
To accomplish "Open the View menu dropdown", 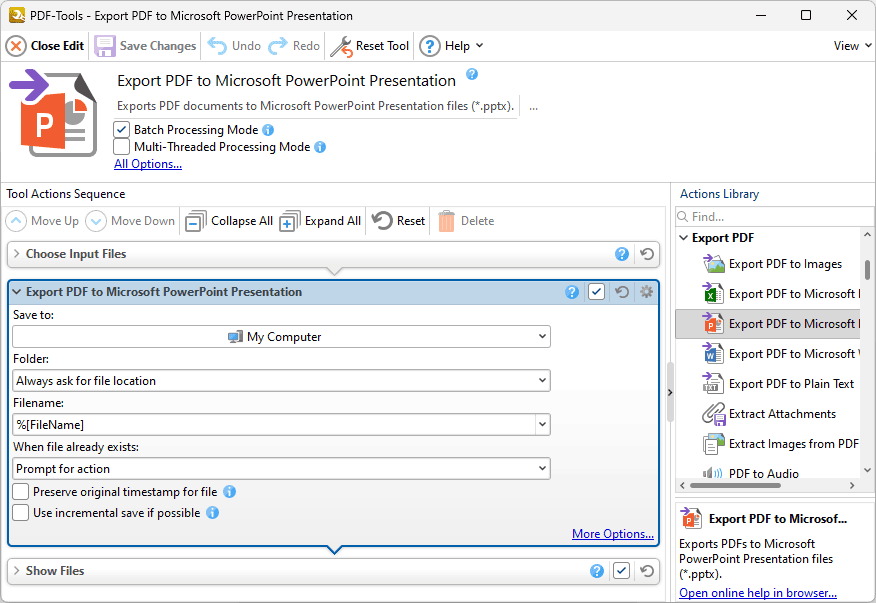I will click(853, 46).
